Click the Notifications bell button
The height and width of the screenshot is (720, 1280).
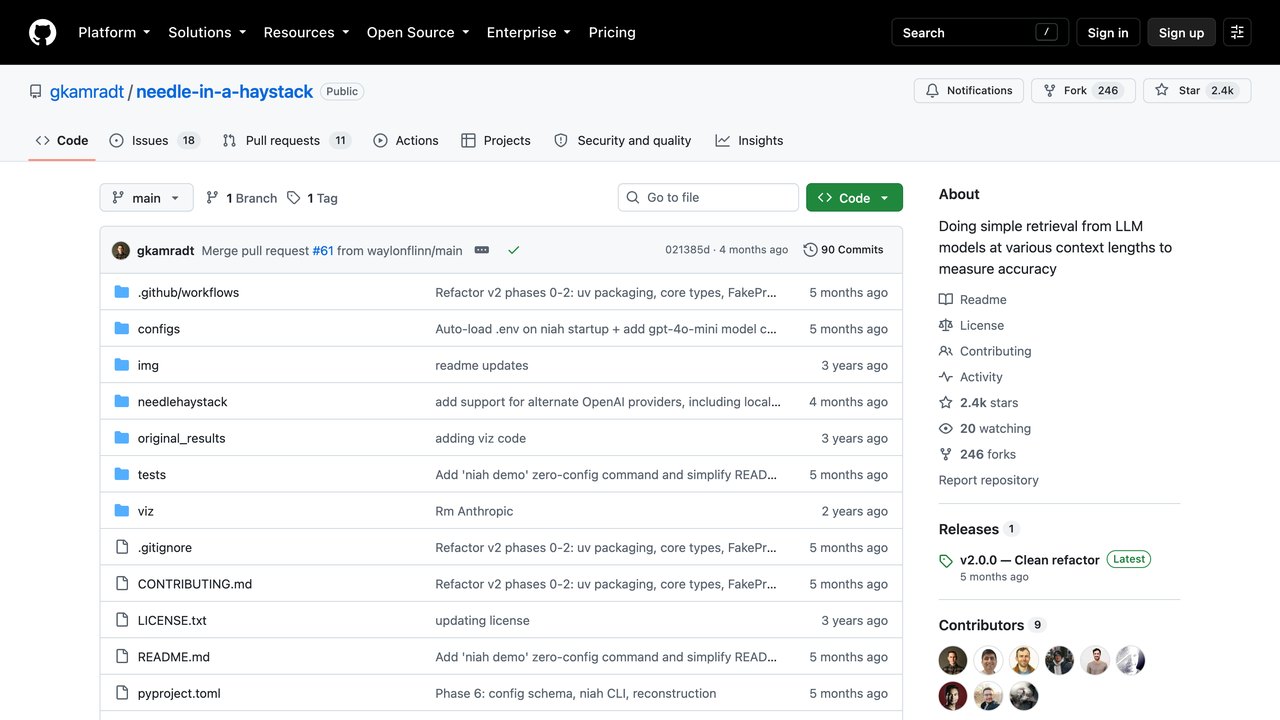(x=968, y=91)
